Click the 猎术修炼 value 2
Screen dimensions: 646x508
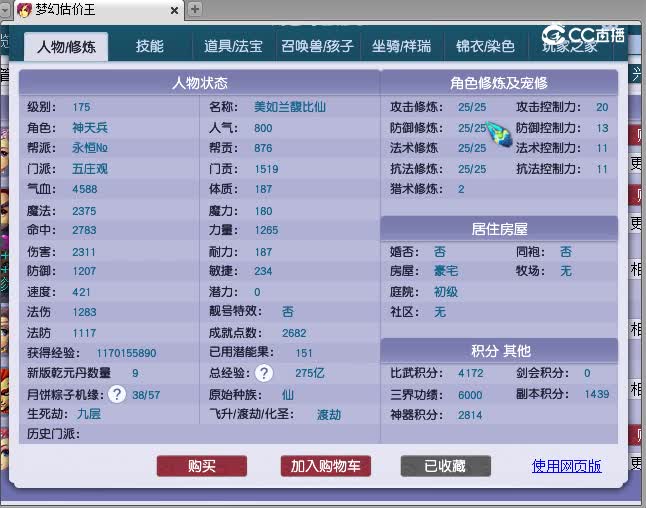[461, 189]
